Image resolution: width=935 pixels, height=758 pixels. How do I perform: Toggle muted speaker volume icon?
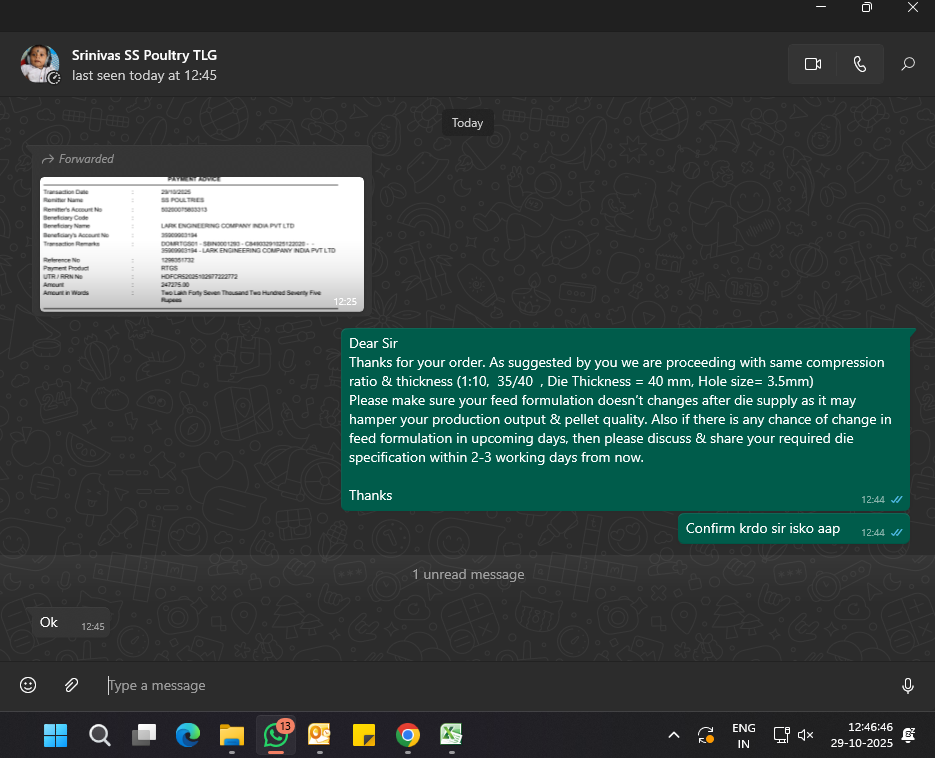(806, 736)
